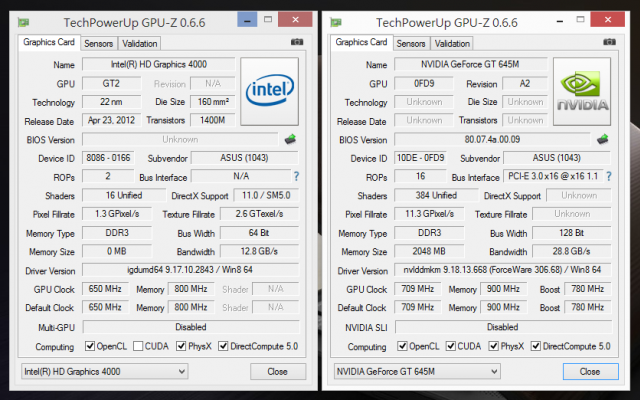Maximize the Intel GPU-Z window

268,20
